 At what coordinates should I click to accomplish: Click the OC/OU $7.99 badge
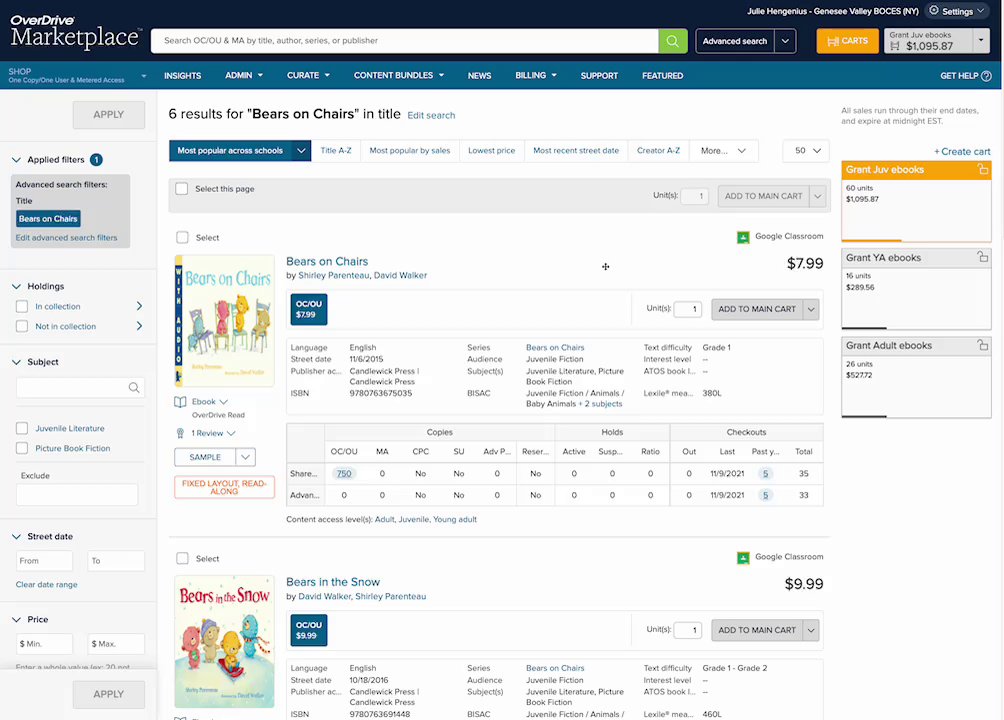(x=309, y=309)
